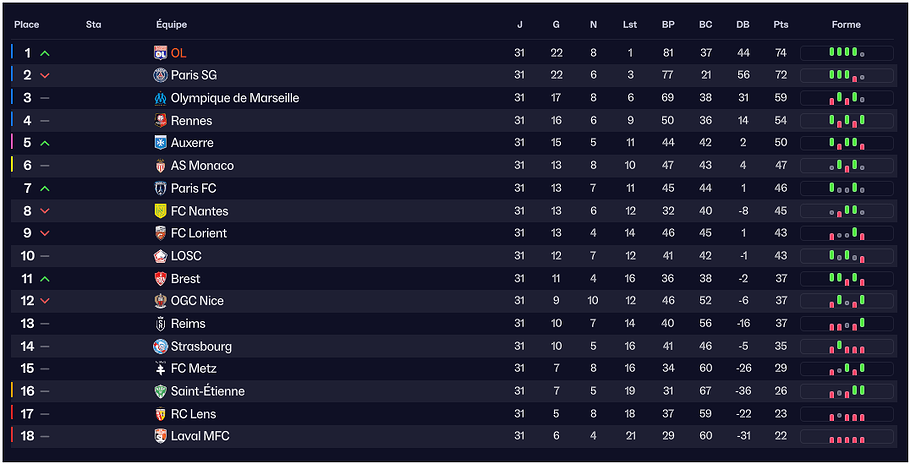
Task: Click the Forme column header
Action: 846,24
